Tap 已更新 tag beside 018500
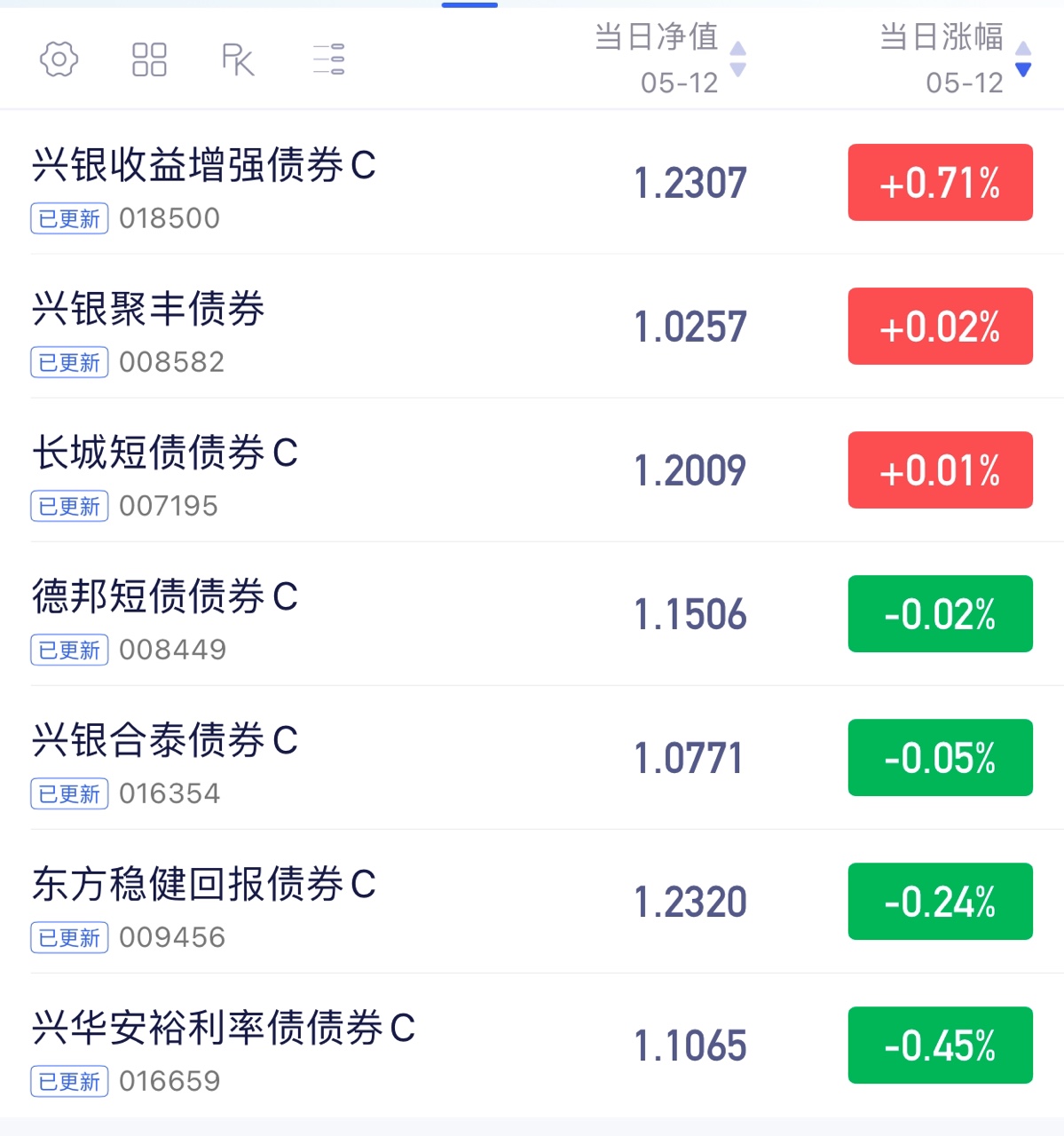The image size is (1064, 1136). point(70,218)
